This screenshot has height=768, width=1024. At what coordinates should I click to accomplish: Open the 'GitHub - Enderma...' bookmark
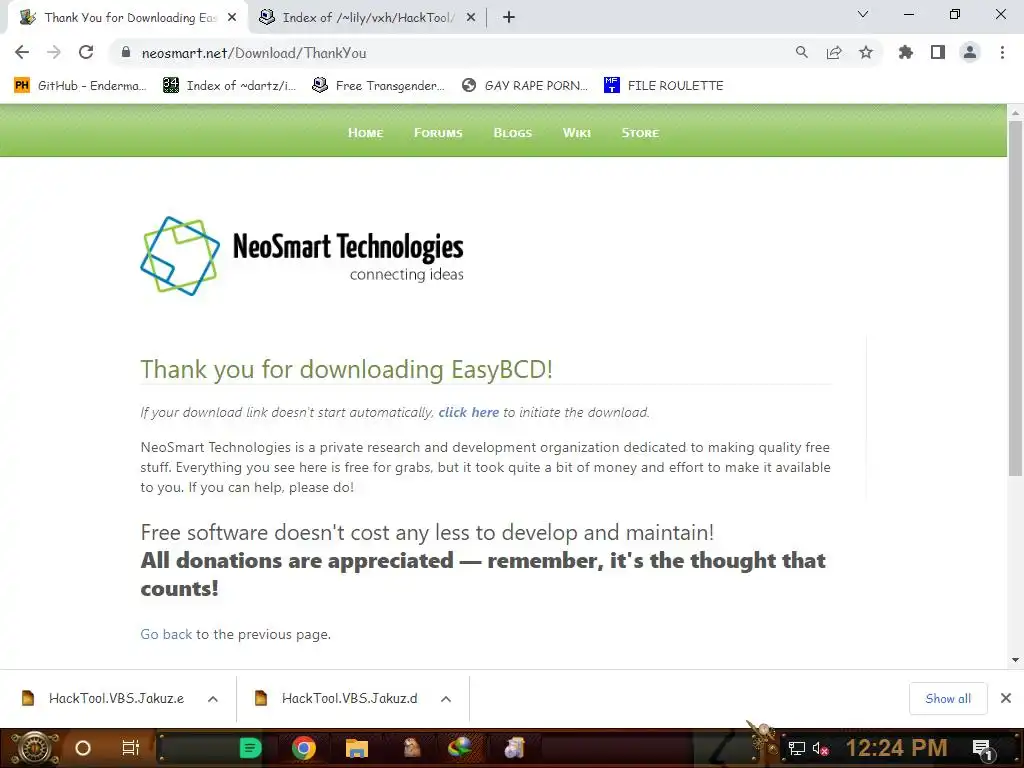(81, 86)
